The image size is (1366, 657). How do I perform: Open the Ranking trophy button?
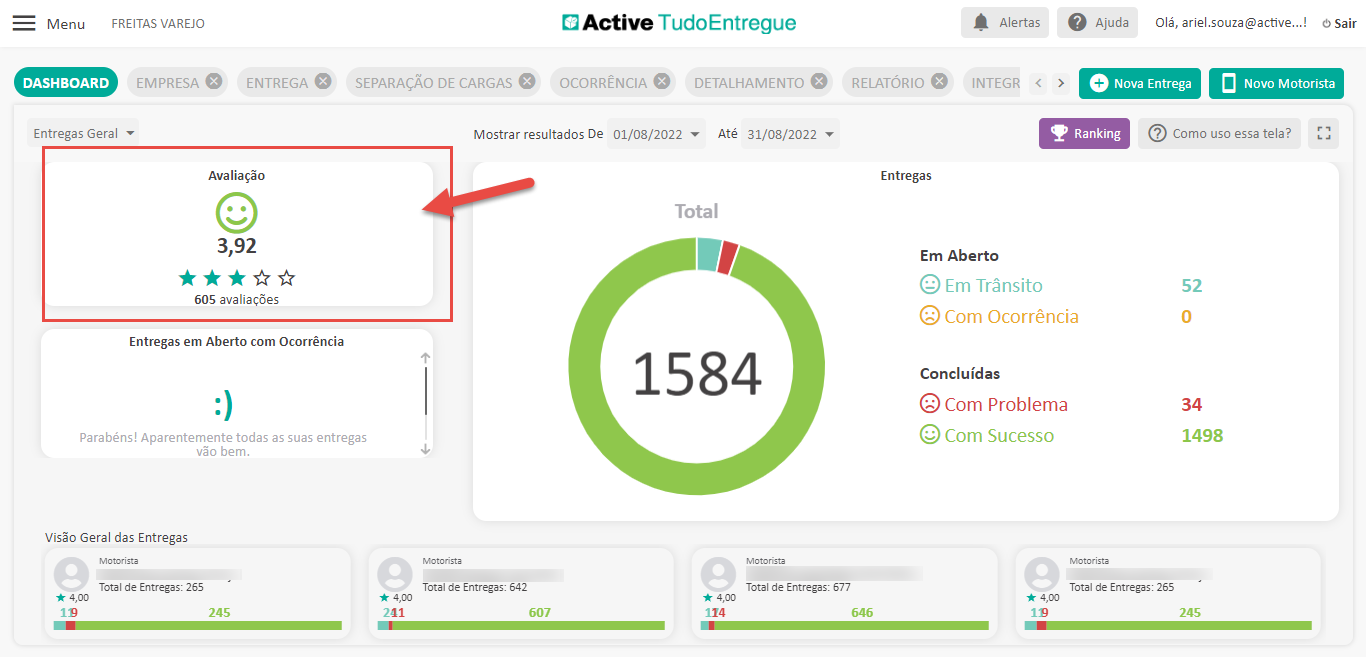point(1084,133)
